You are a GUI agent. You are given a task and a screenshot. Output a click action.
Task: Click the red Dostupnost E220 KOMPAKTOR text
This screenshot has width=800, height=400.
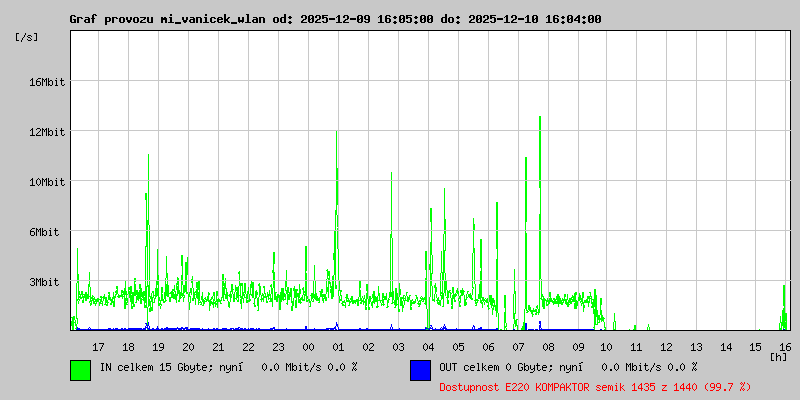click(x=595, y=386)
